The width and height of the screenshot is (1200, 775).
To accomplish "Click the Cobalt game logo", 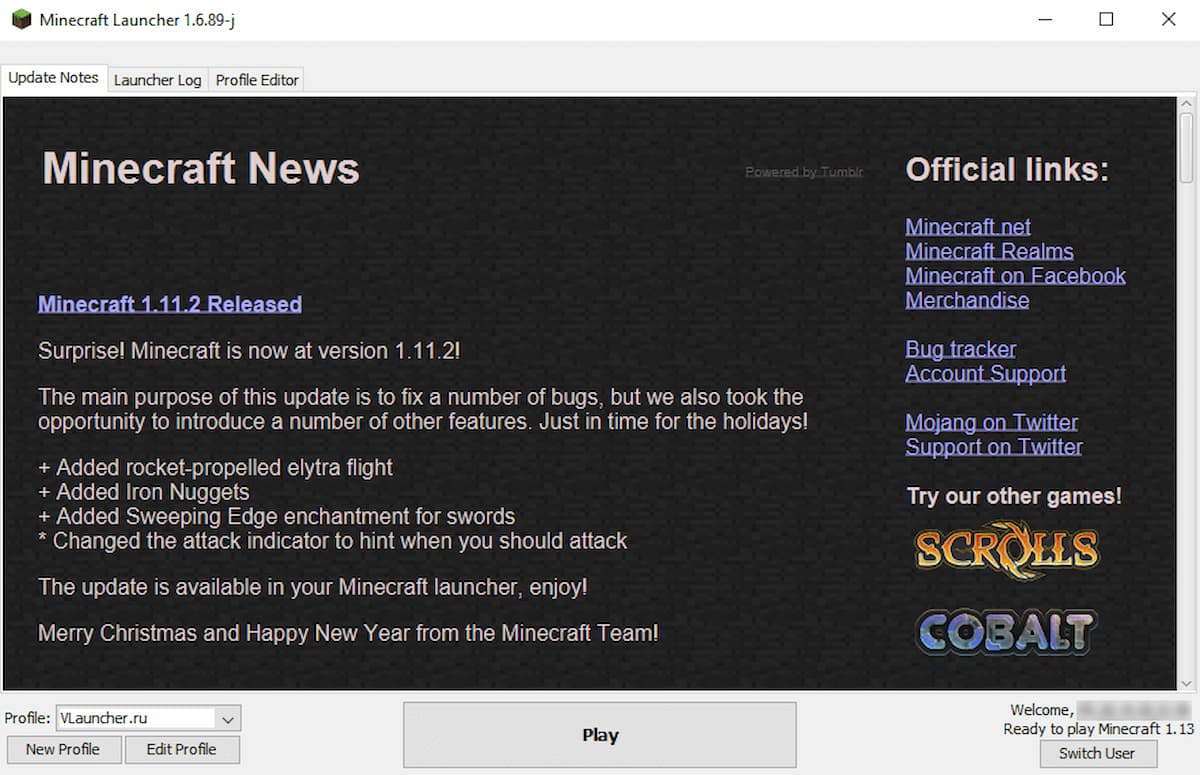I will pyautogui.click(x=1005, y=632).
